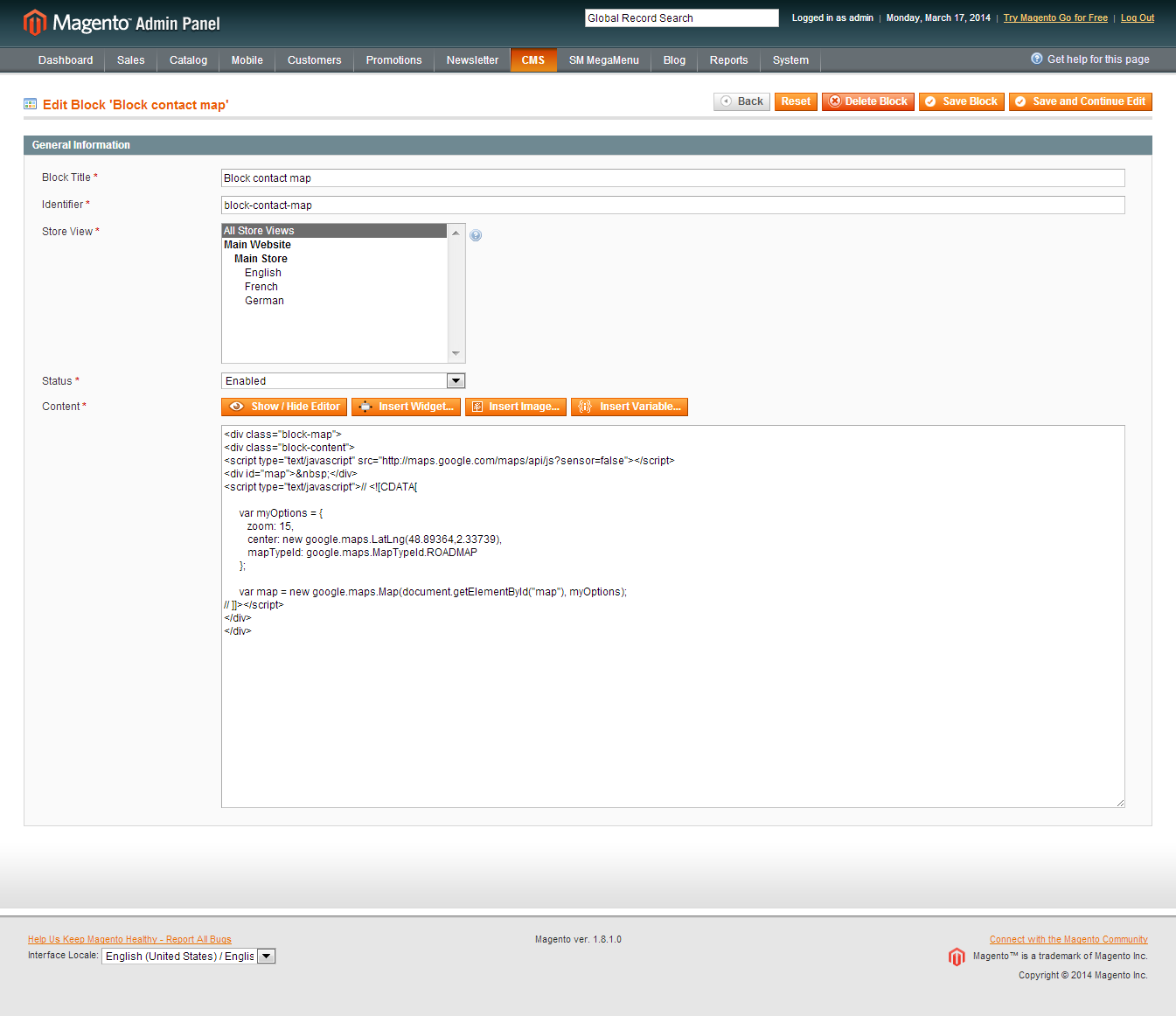The height and width of the screenshot is (1016, 1176).
Task: Click the Magento logo in the footer
Action: (x=957, y=957)
